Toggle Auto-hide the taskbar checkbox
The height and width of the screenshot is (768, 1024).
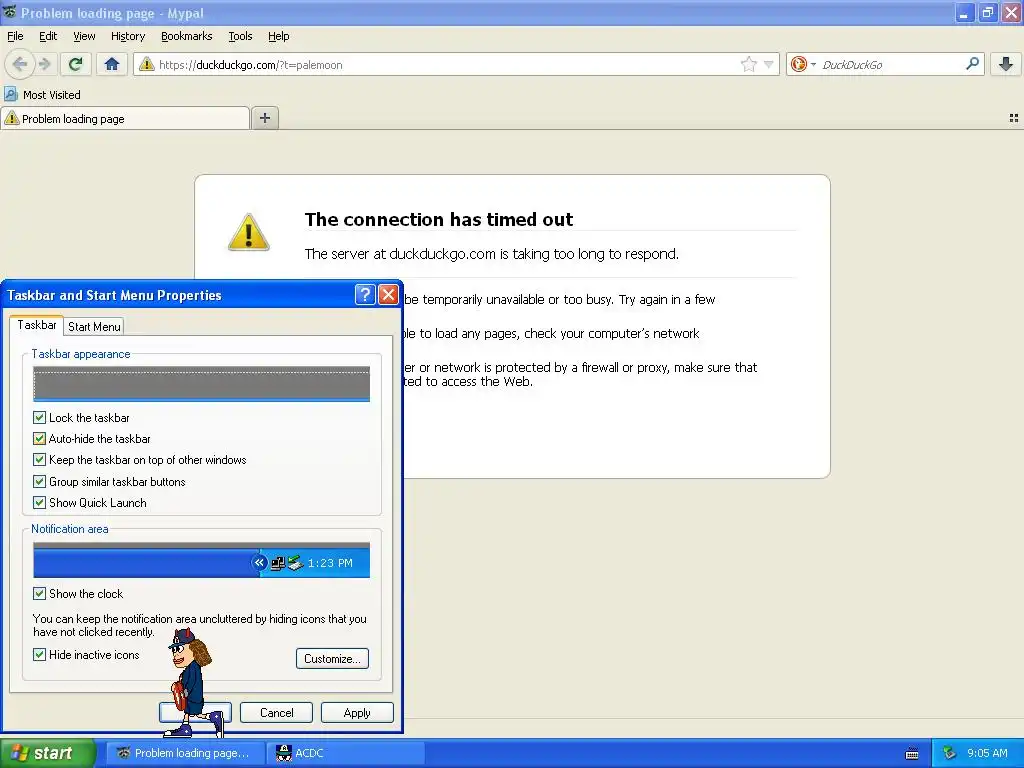point(39,439)
